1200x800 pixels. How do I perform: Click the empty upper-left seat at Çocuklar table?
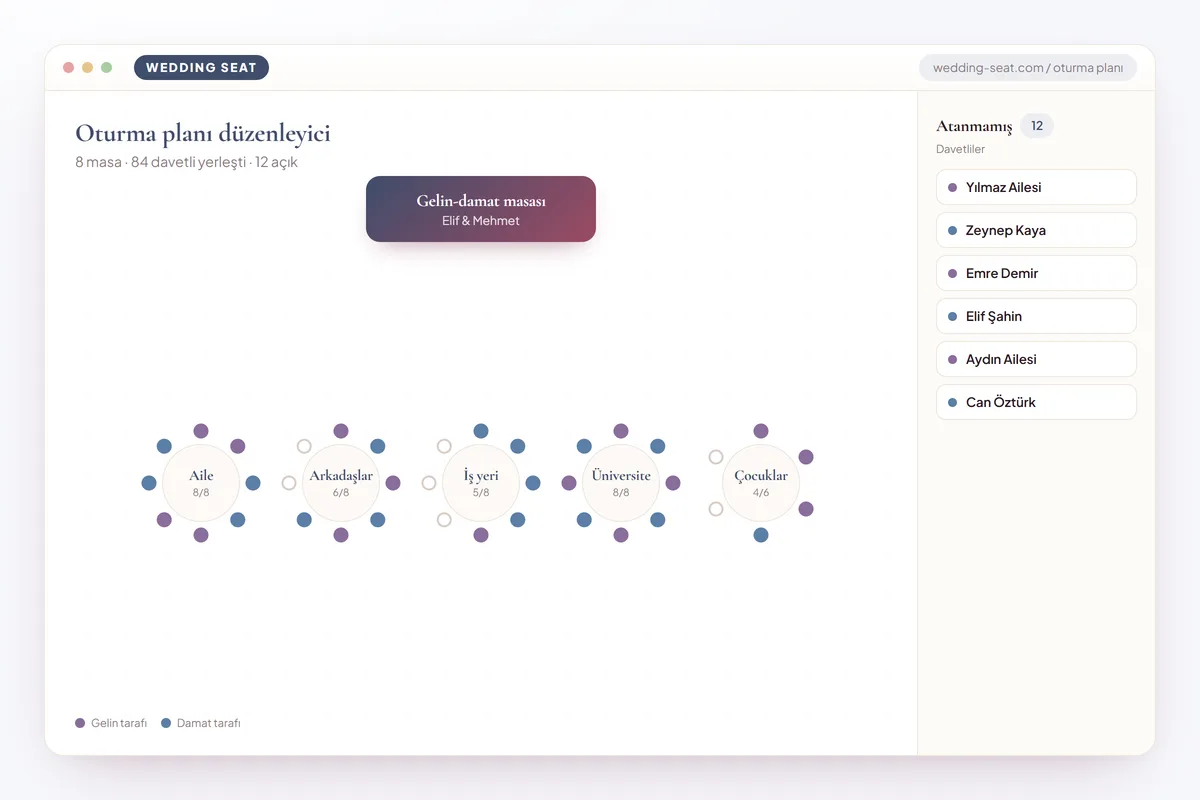[x=716, y=457]
